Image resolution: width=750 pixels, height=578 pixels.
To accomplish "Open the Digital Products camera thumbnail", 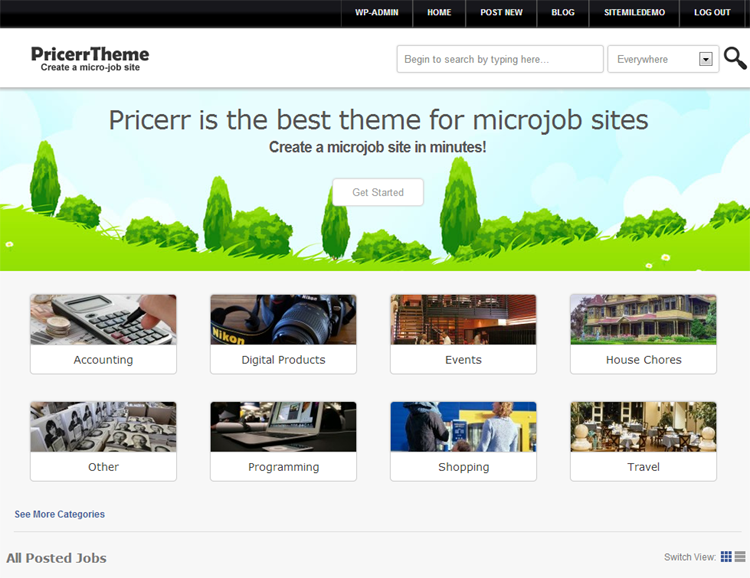I will pos(283,320).
